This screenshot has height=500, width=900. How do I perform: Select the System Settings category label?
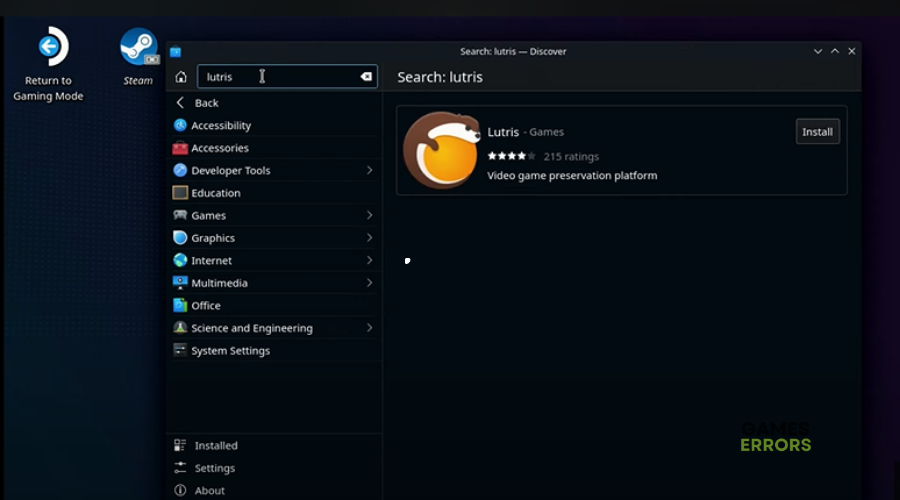coord(230,350)
